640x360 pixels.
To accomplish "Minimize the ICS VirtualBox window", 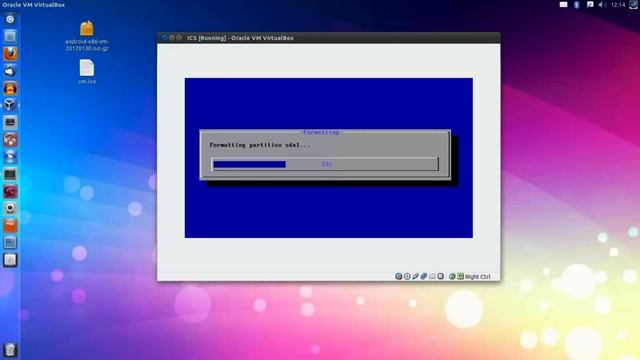I will click(172, 38).
